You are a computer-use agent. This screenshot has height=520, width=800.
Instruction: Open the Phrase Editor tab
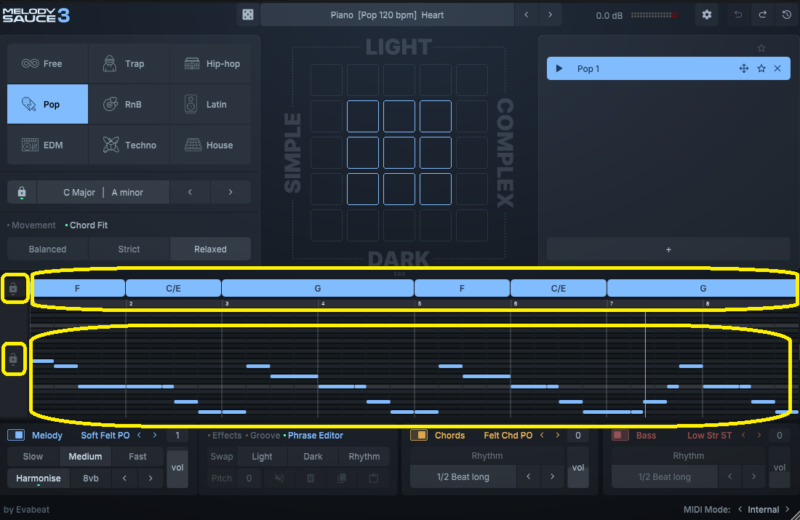pyautogui.click(x=315, y=435)
